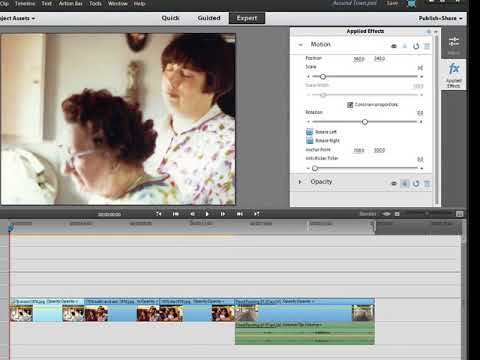This screenshot has height=360, width=480.
Task: Switch to Guided view
Action: pos(209,18)
